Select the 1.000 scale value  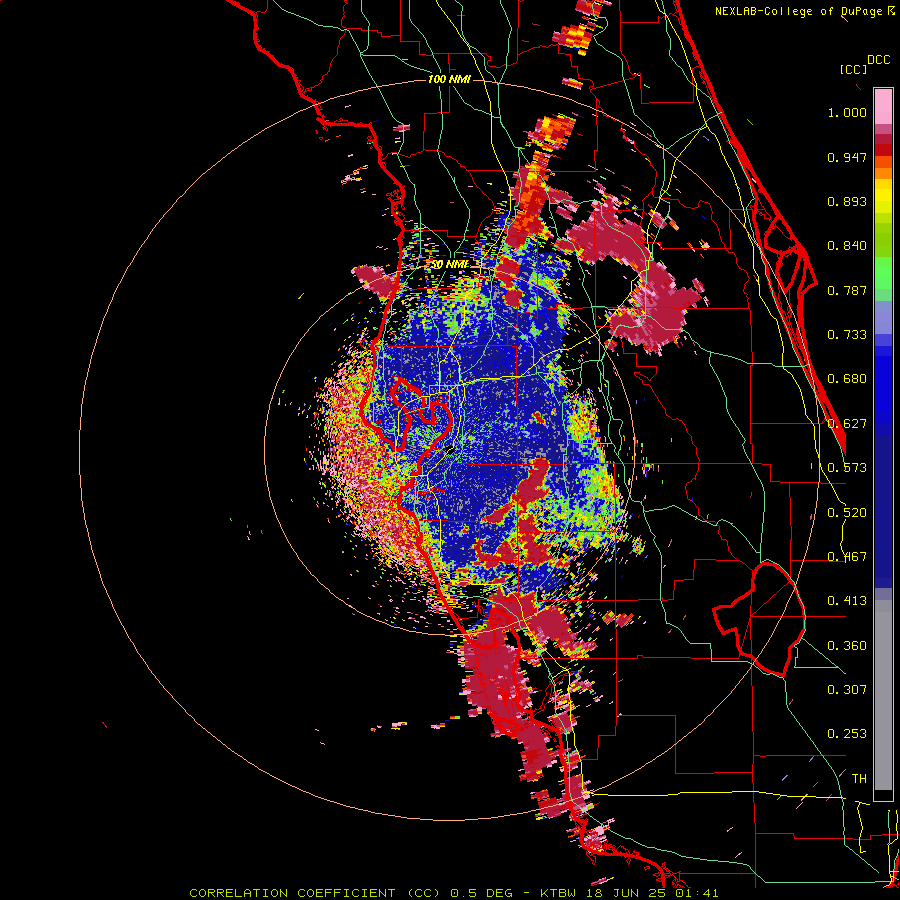[847, 112]
